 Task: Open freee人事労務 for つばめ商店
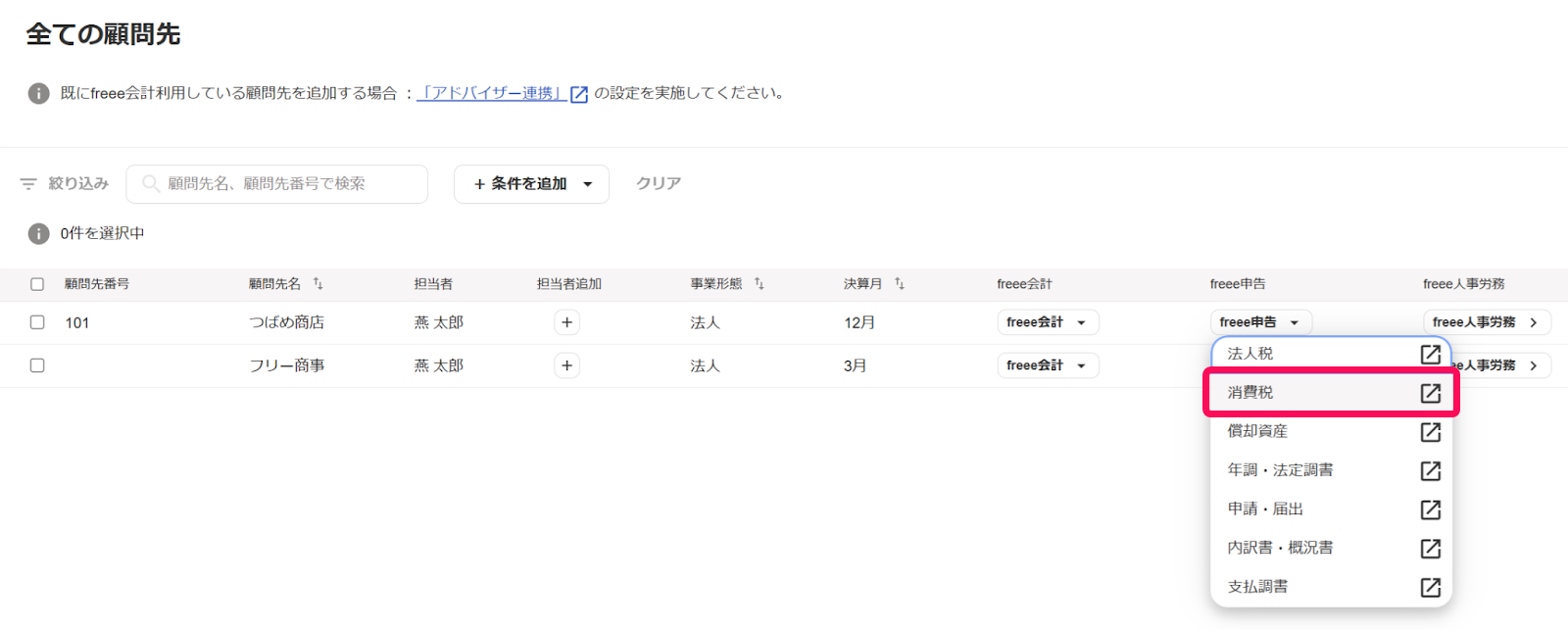pyautogui.click(x=1487, y=322)
